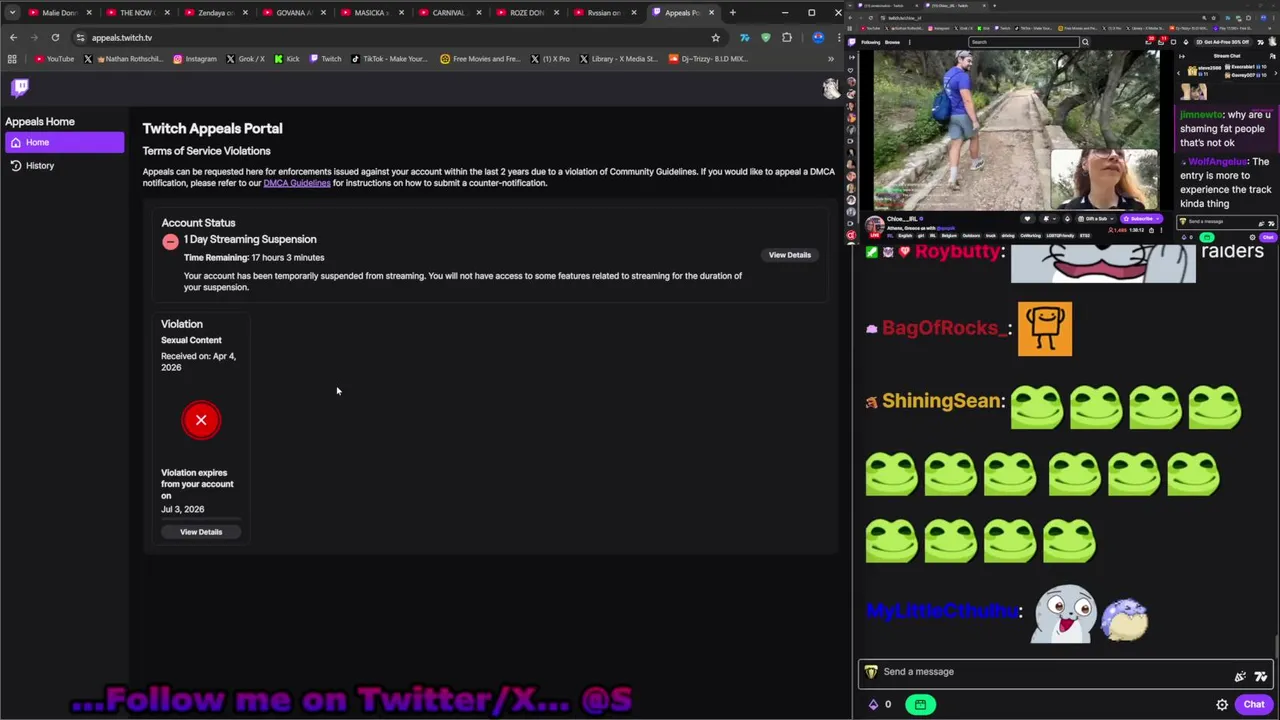Click the Twitch search box in stream window
The width and height of the screenshot is (1280, 720).
[x=1023, y=42]
